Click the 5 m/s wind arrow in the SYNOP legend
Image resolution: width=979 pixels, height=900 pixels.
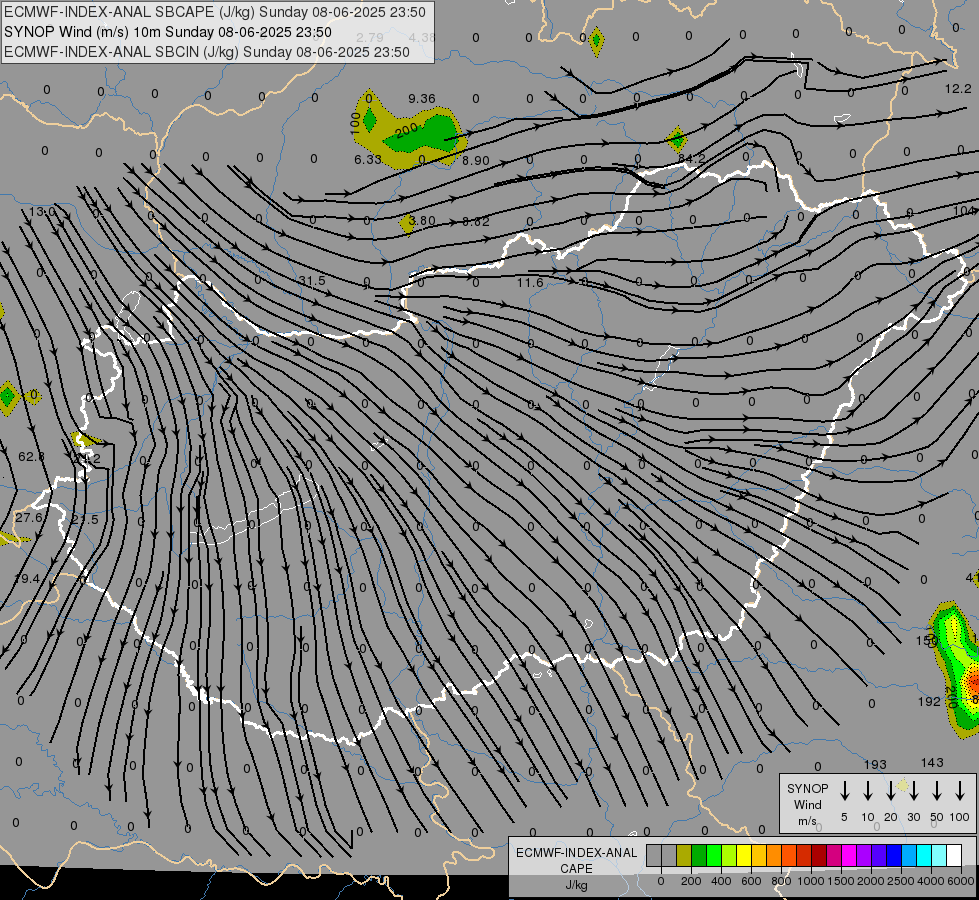(844, 791)
